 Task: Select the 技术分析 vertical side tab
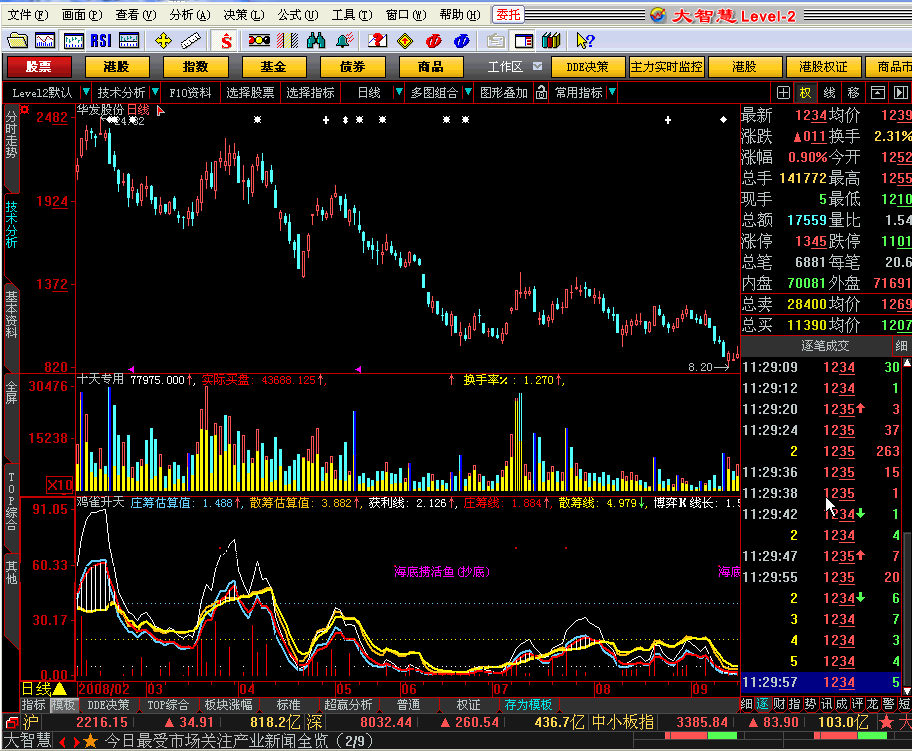click(x=11, y=224)
